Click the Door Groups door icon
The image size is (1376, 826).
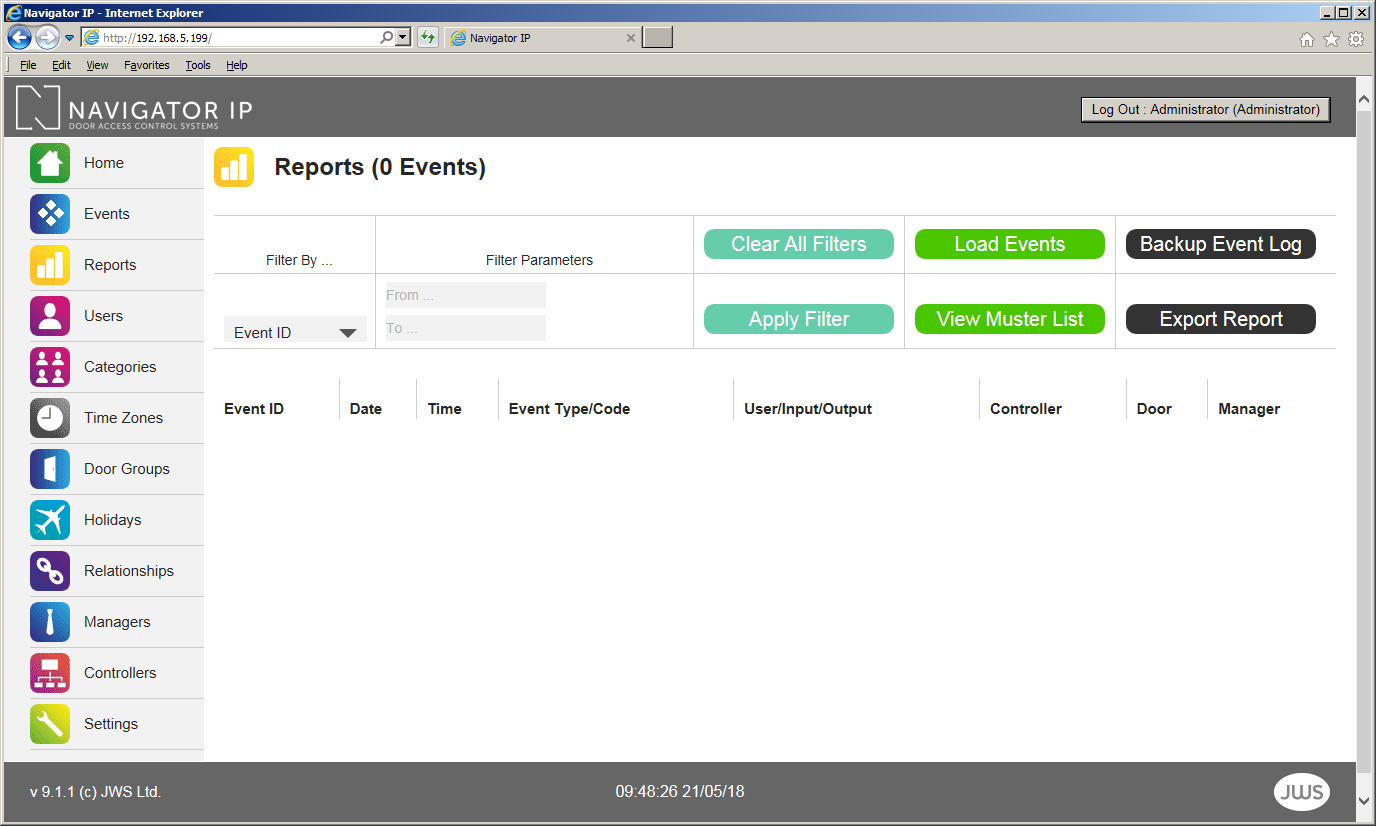coord(50,469)
